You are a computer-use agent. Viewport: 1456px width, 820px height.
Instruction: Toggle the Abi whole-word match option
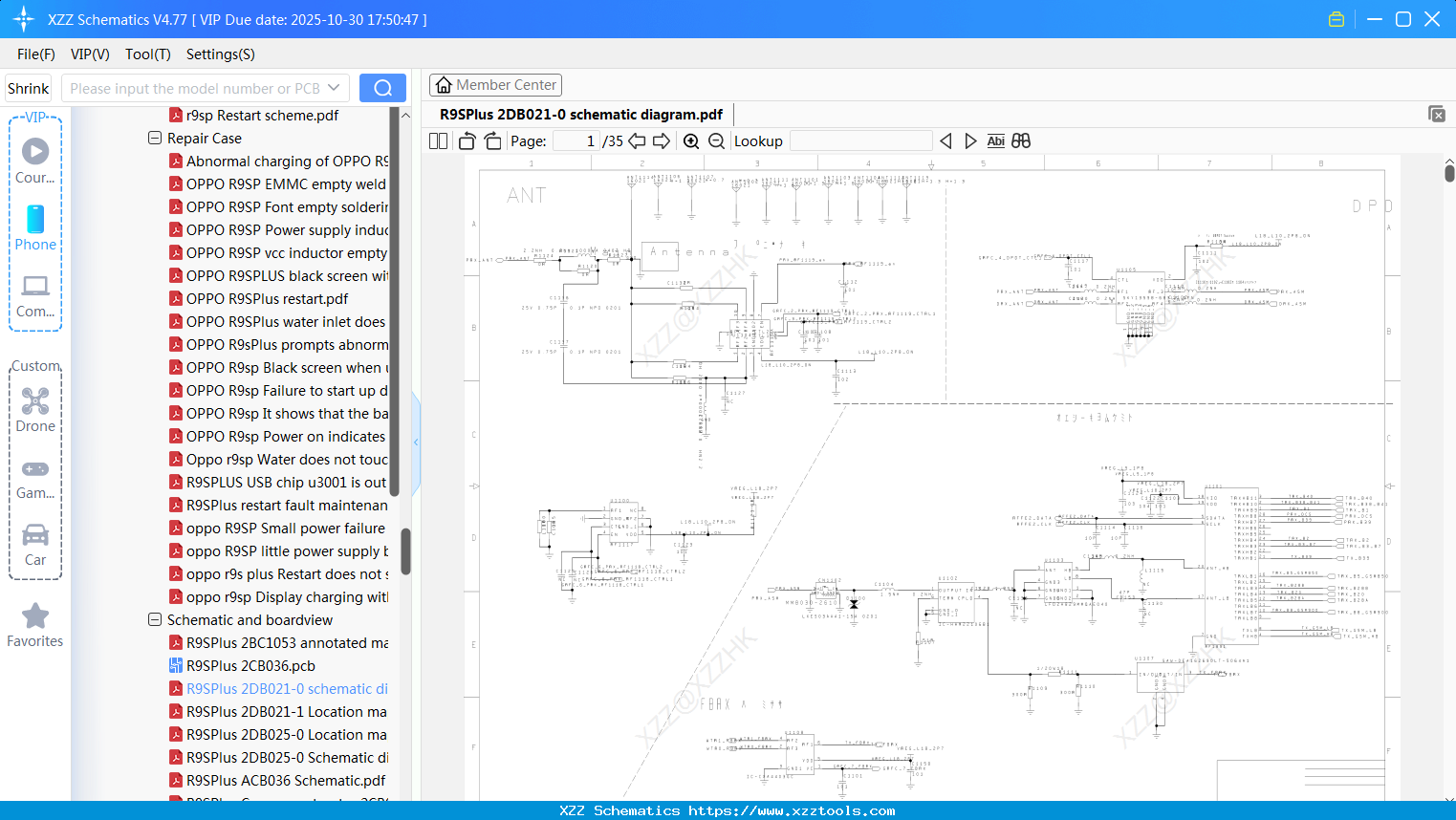[995, 141]
